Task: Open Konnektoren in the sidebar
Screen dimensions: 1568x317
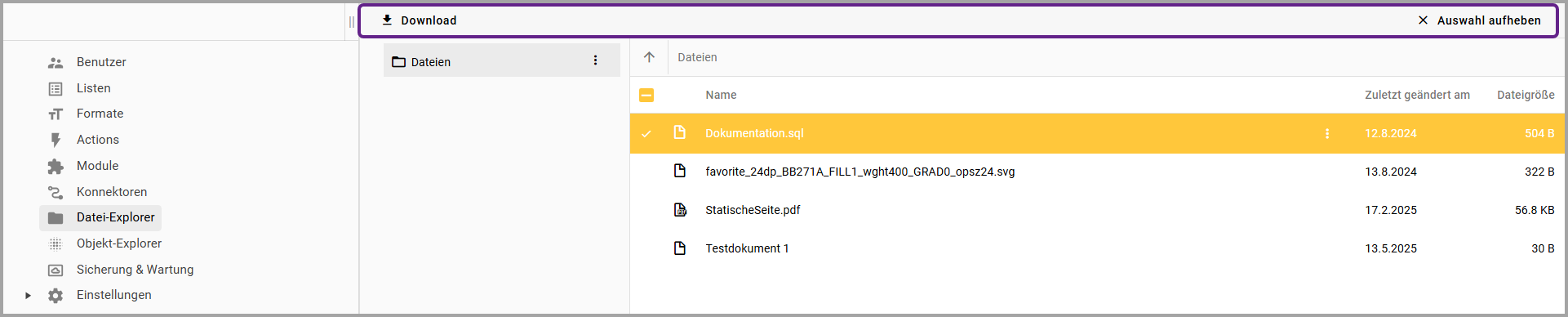Action: 112,192
